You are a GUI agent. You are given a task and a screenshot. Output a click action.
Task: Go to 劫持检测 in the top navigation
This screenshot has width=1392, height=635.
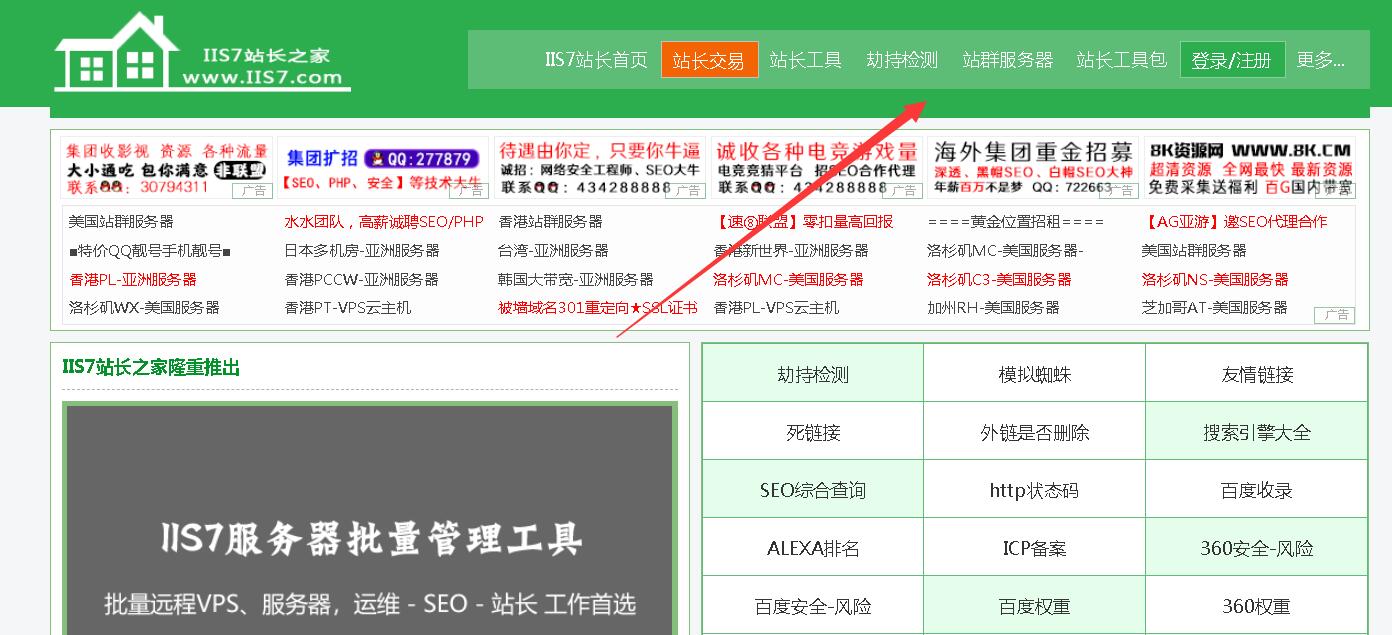(x=902, y=60)
